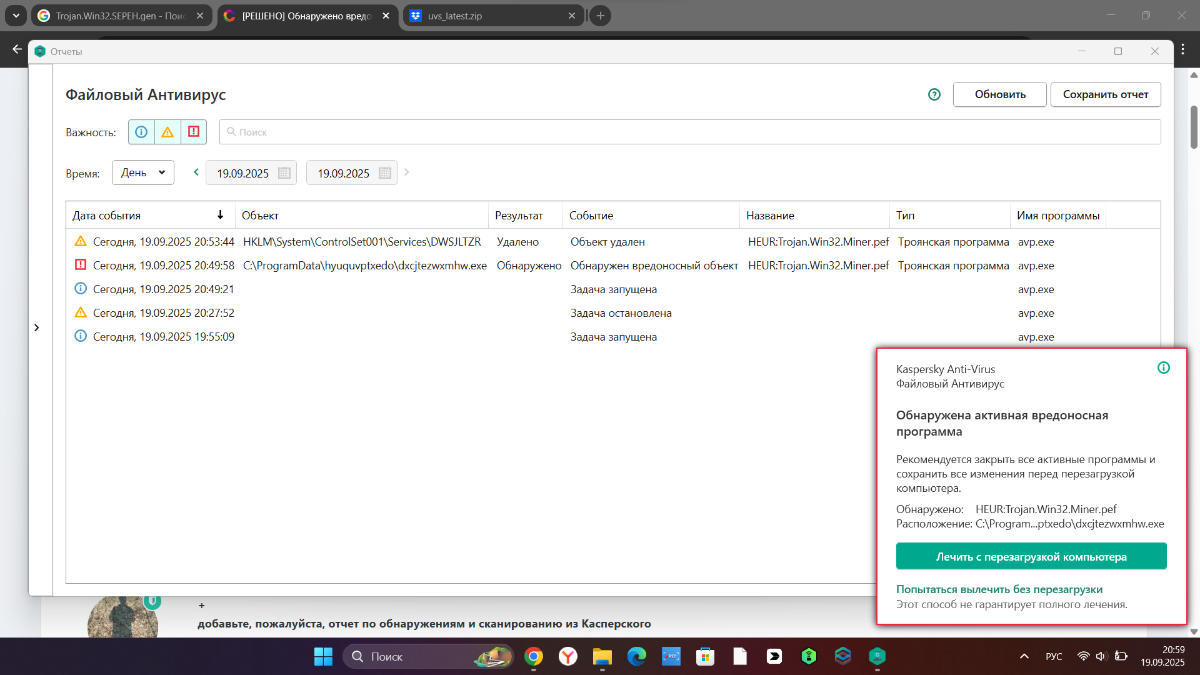Viewport: 1200px width, 675px height.
Task: Click the Сохранить отчет button
Action: [1106, 94]
